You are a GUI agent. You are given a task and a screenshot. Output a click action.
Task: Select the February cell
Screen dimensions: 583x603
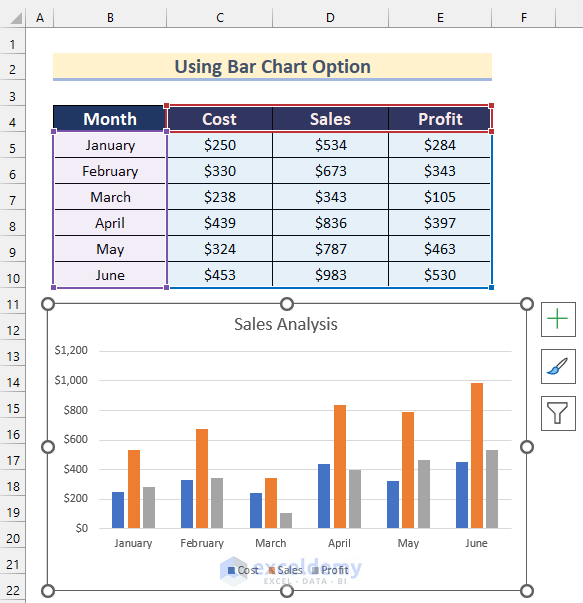coord(110,171)
